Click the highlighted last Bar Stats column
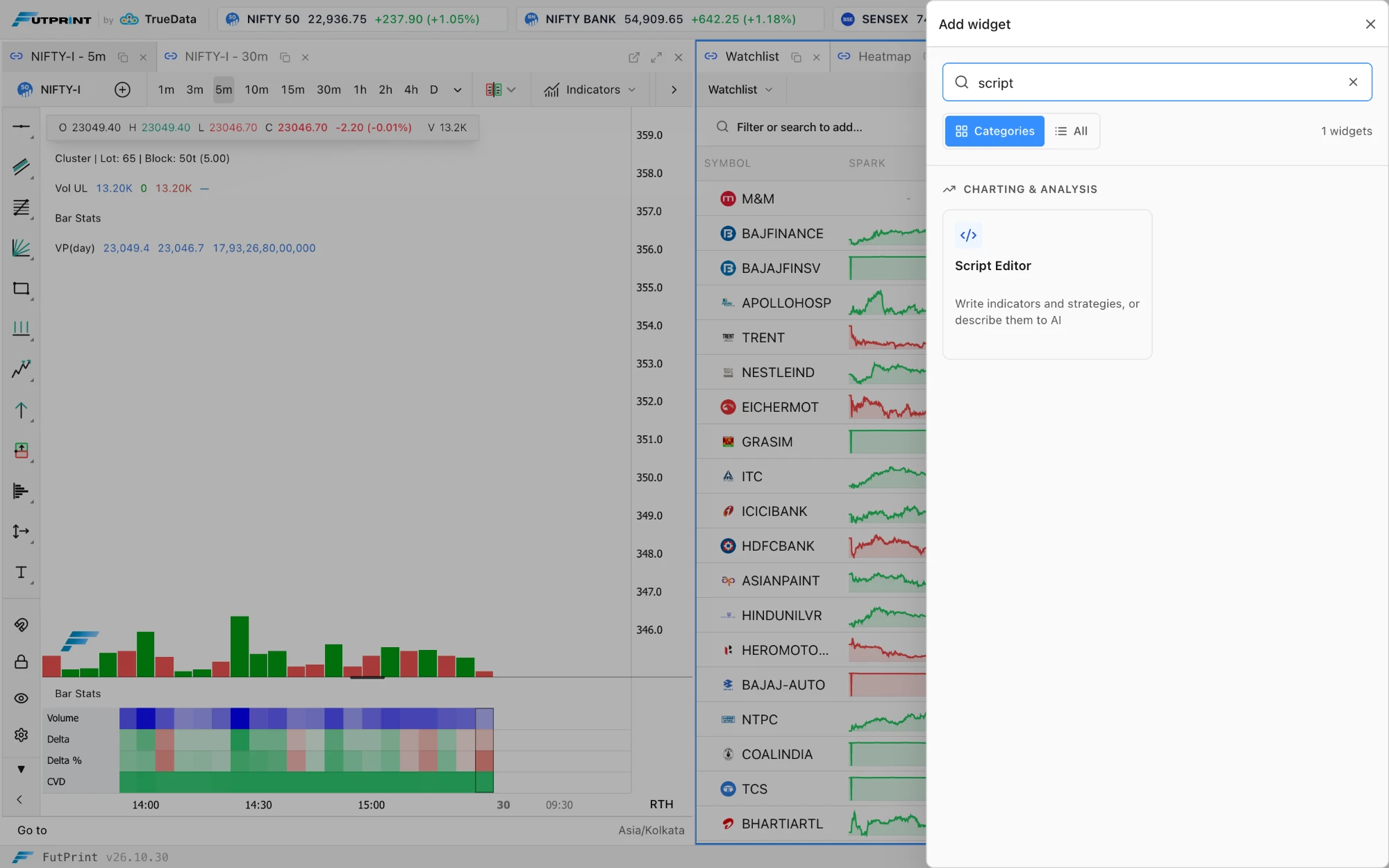 tap(484, 750)
